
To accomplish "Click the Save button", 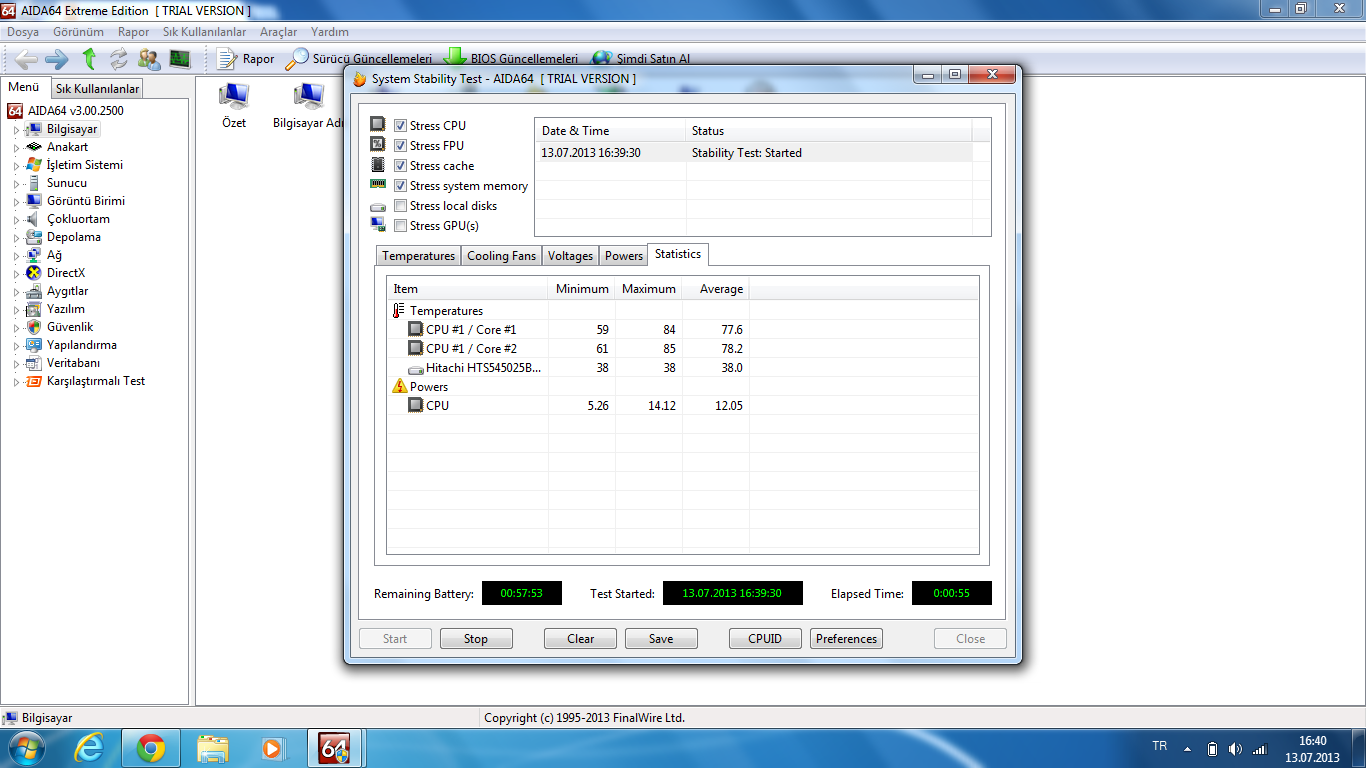I will (x=661, y=639).
